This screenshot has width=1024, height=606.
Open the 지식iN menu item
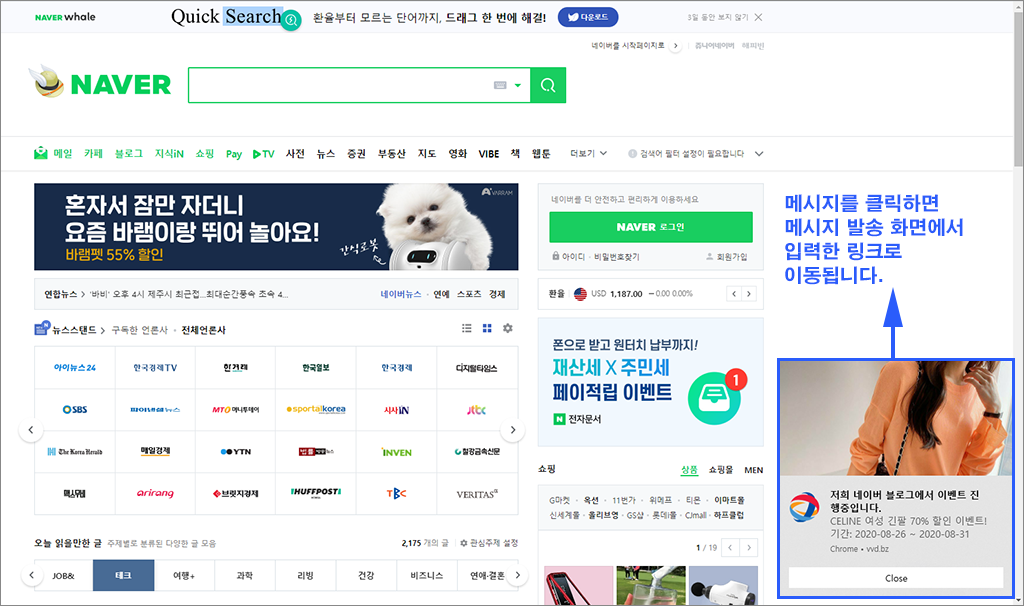[169, 153]
